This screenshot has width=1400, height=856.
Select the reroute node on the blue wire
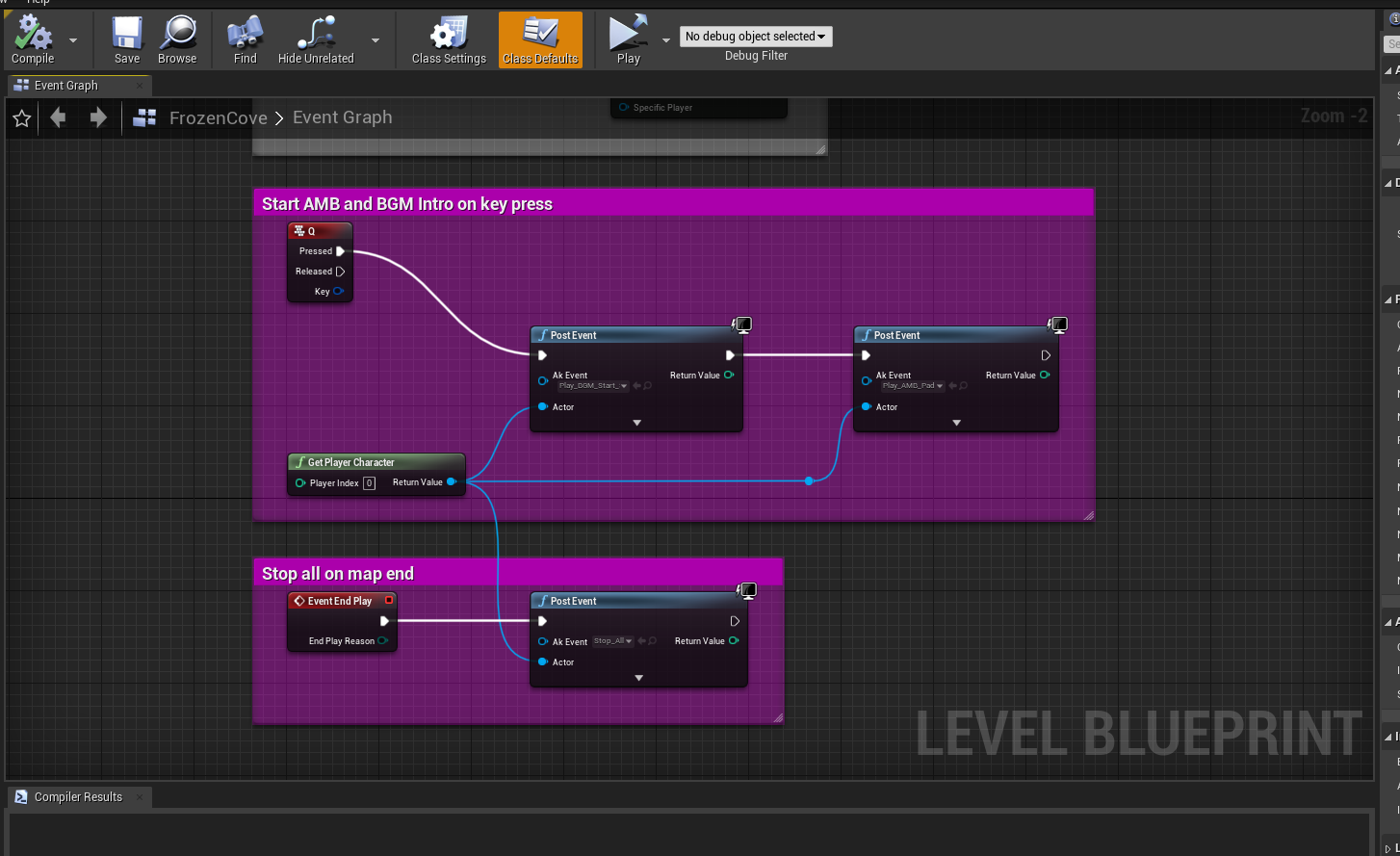coord(809,480)
